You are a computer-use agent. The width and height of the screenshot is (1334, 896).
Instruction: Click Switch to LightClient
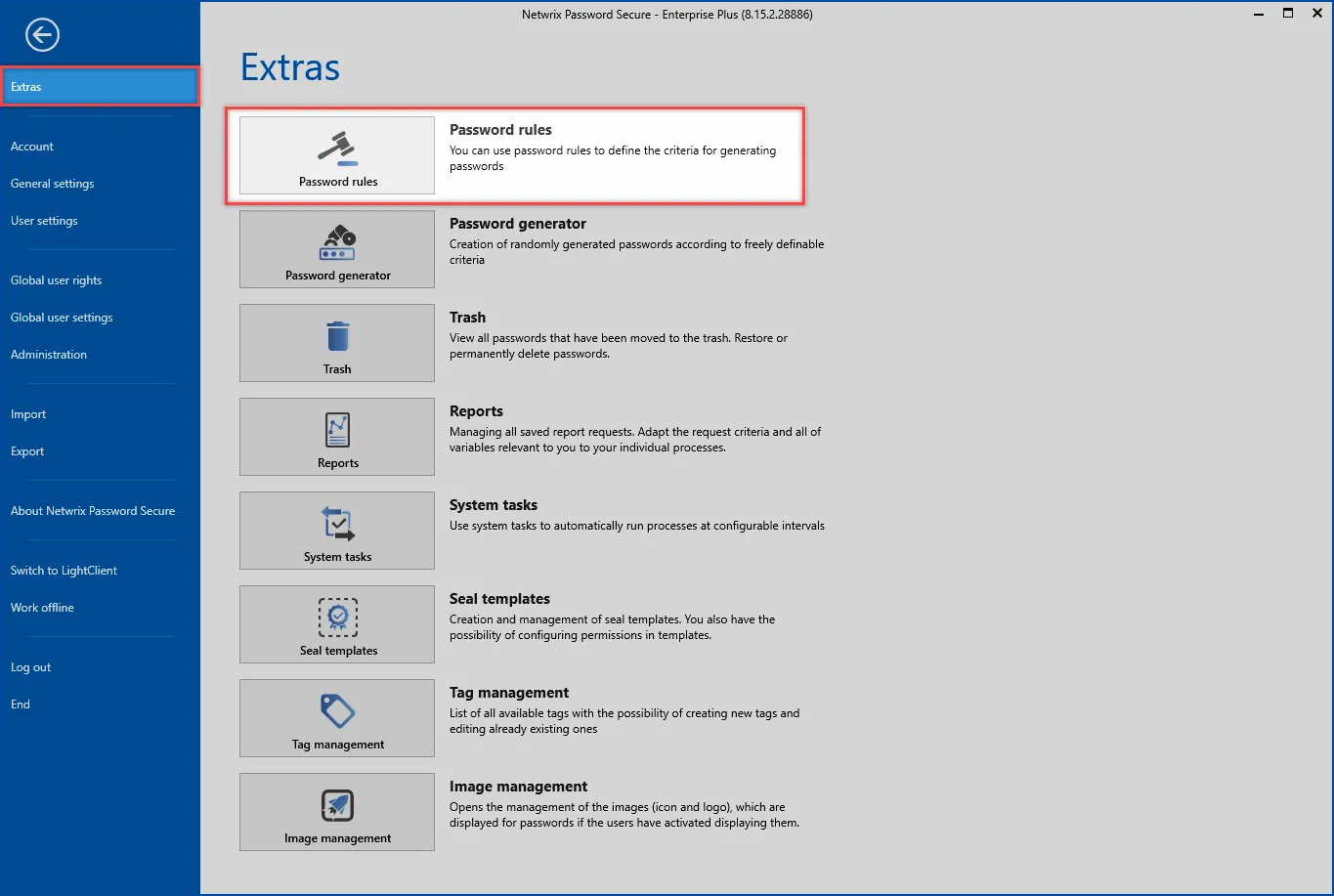point(64,571)
